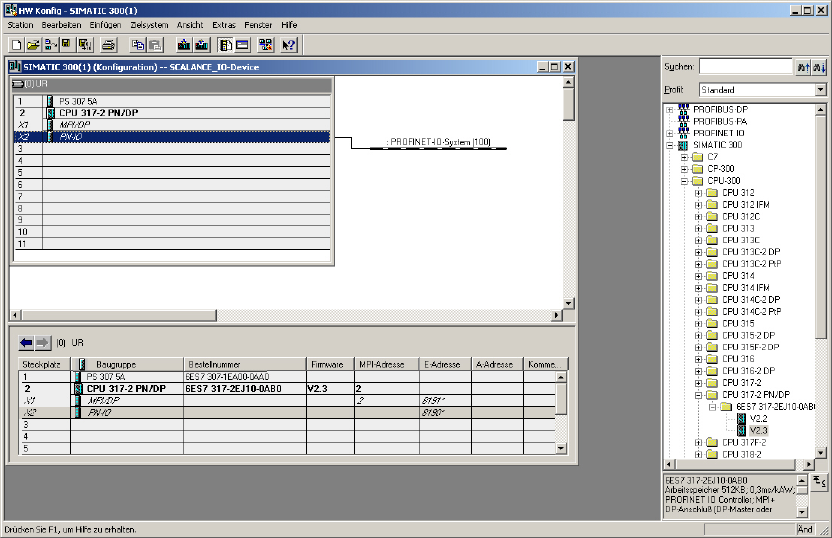Screen dimensions: 832x538
Task: Open the Profil dropdown showing Standard
Action: [820, 90]
